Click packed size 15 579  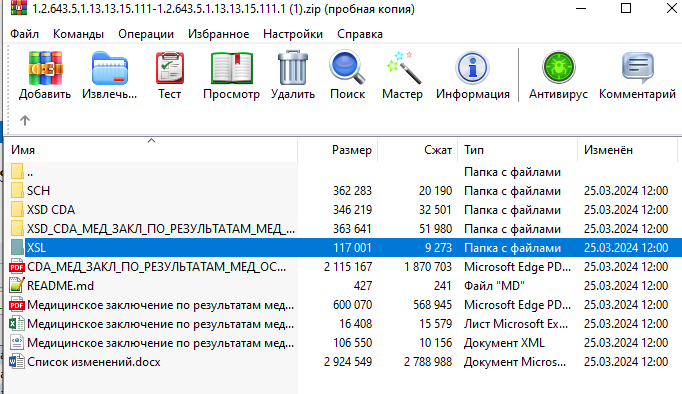pyautogui.click(x=435, y=324)
